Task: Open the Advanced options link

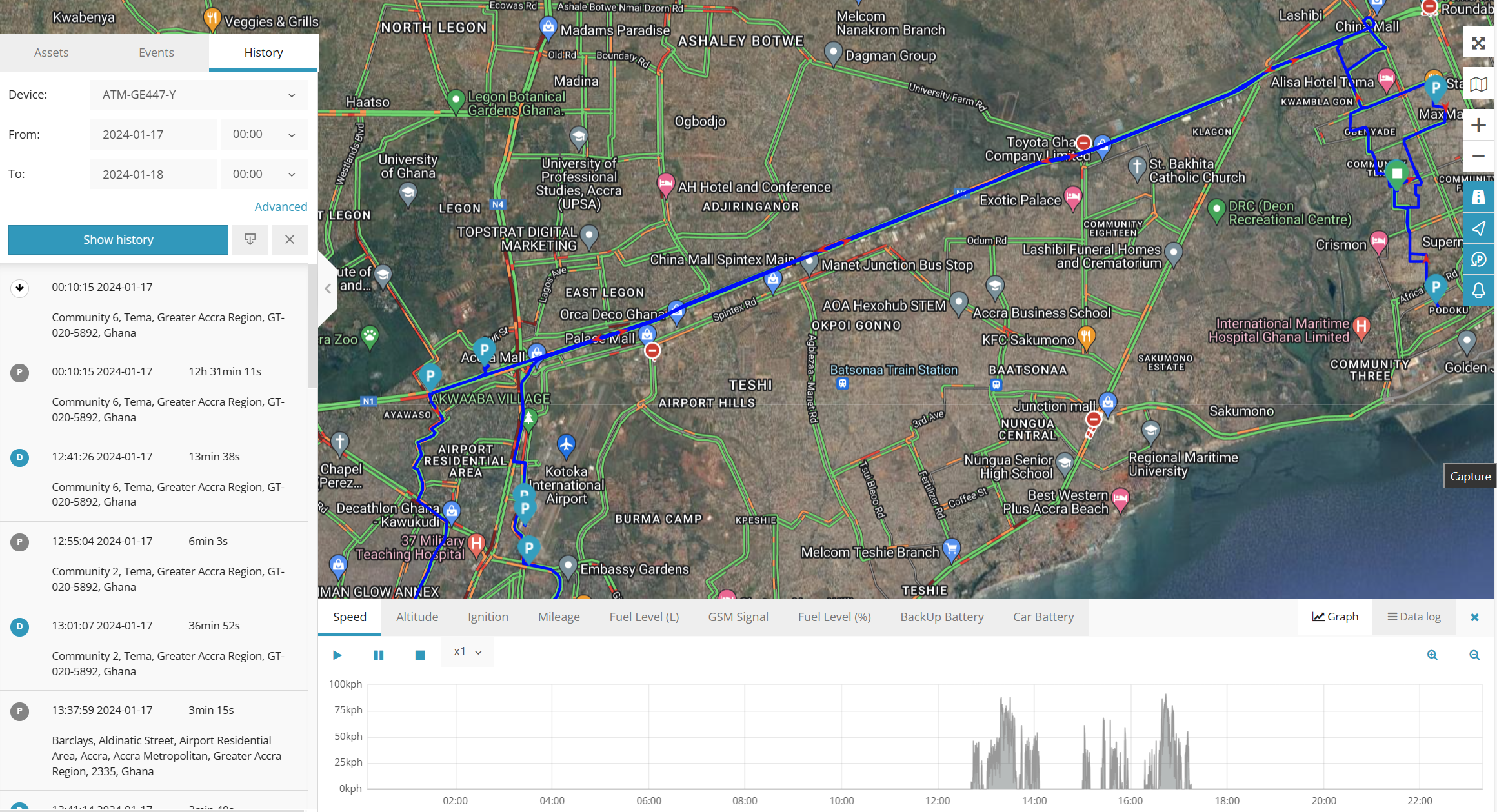Action: point(281,206)
